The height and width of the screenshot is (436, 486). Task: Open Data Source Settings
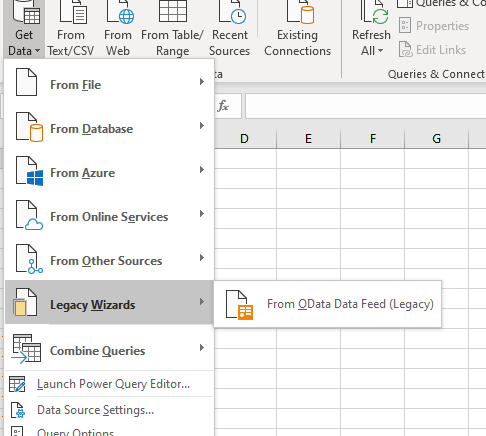click(109, 410)
